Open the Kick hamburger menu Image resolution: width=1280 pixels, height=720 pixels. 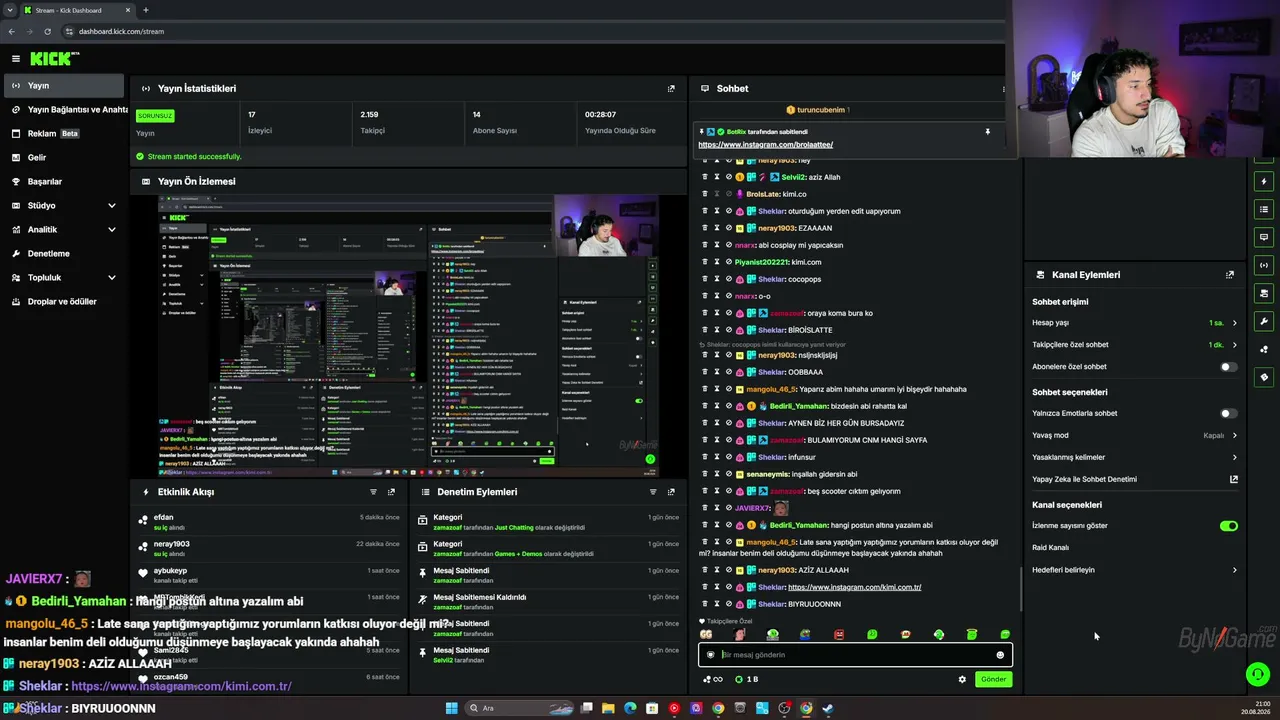(x=15, y=59)
